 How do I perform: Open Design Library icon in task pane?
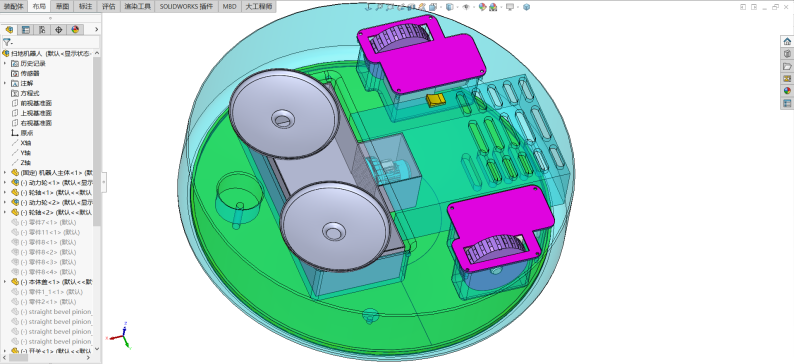pos(787,54)
